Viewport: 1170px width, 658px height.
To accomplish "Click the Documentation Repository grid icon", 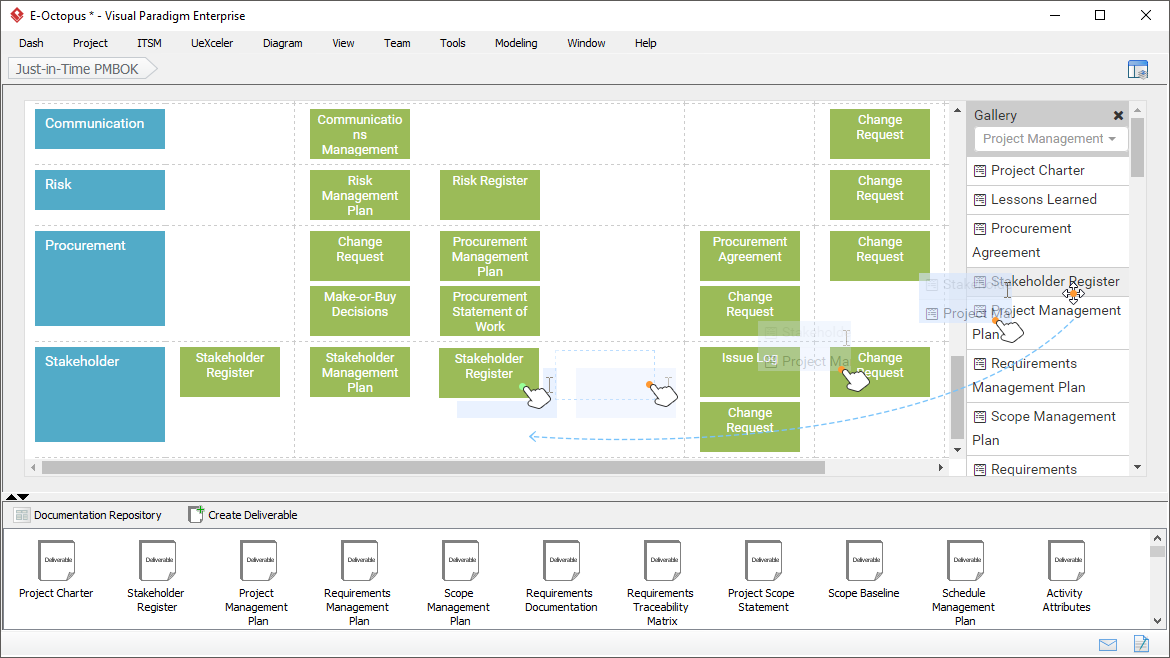I will (21, 514).
